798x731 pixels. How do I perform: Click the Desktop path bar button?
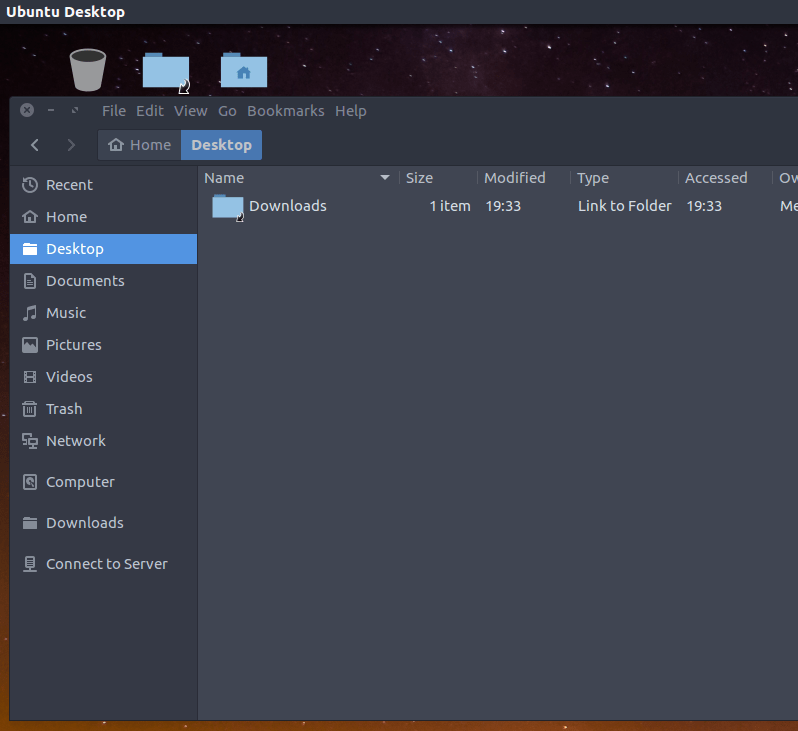tap(221, 145)
